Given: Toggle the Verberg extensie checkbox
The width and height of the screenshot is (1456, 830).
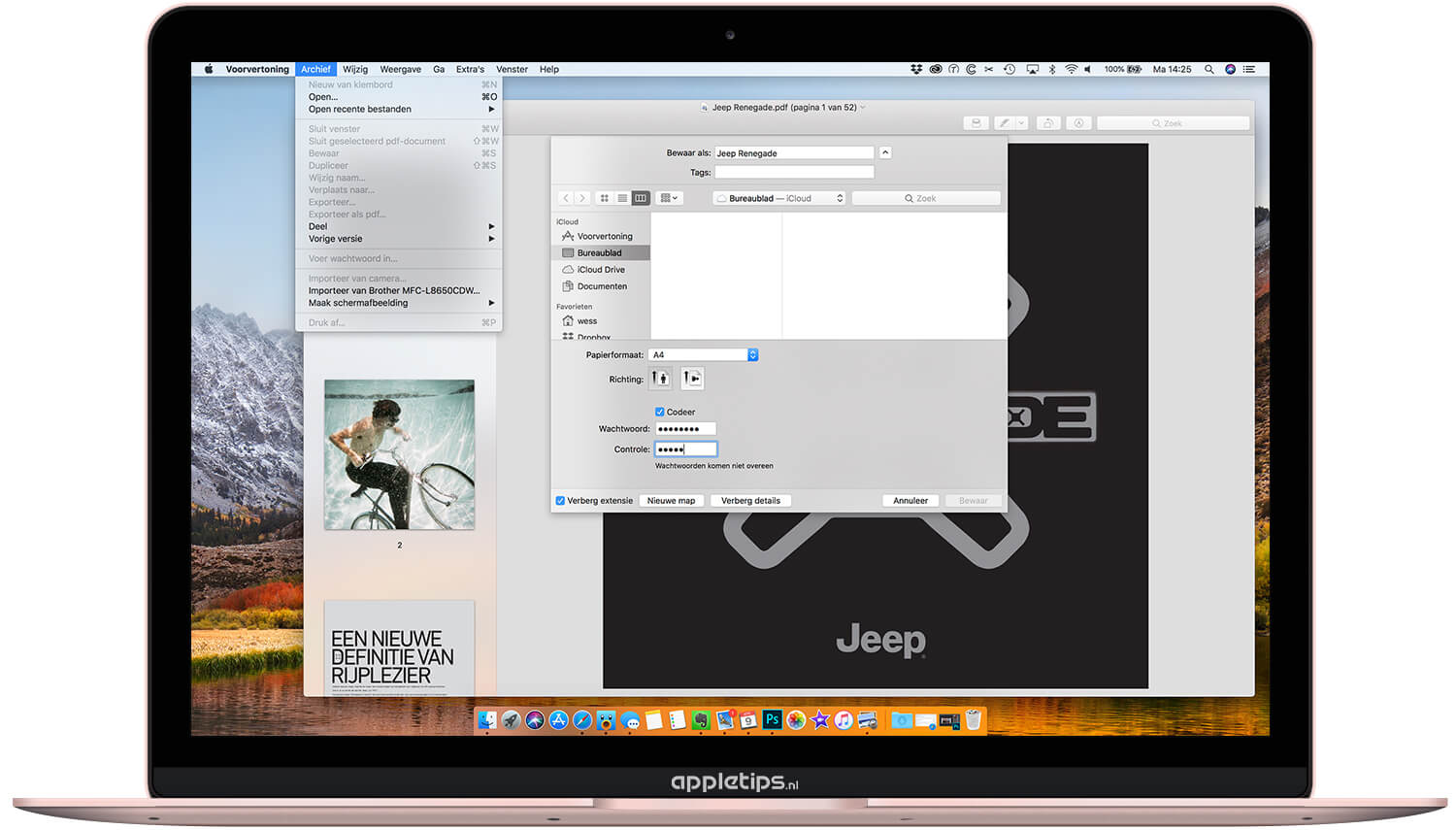Looking at the screenshot, I should click(x=560, y=501).
